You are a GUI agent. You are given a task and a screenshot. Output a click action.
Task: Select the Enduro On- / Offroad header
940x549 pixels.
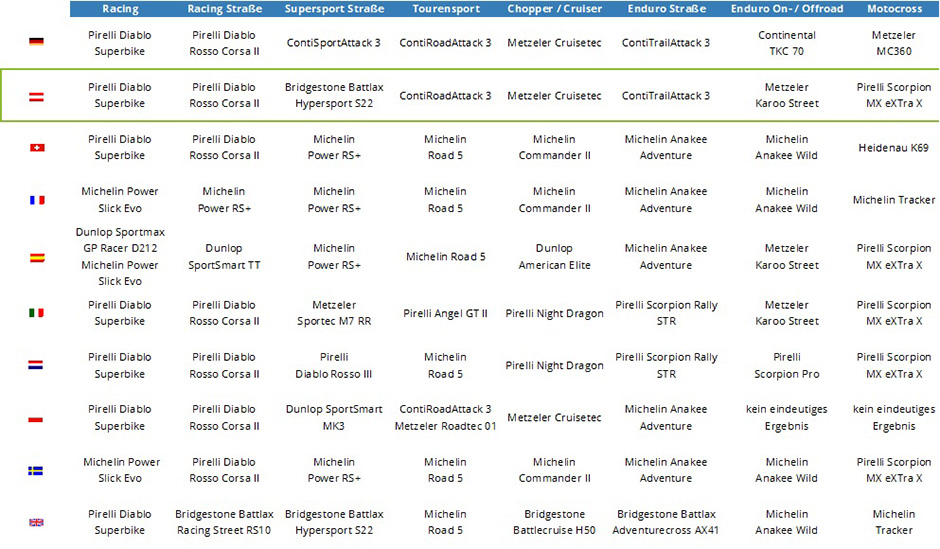click(x=787, y=9)
